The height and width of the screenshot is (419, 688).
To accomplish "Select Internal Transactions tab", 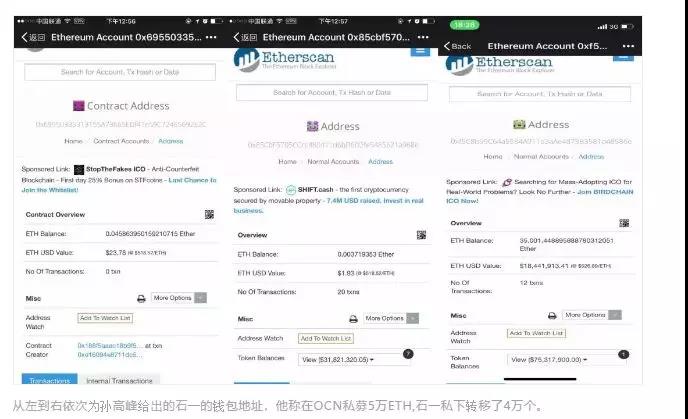I will [x=119, y=380].
